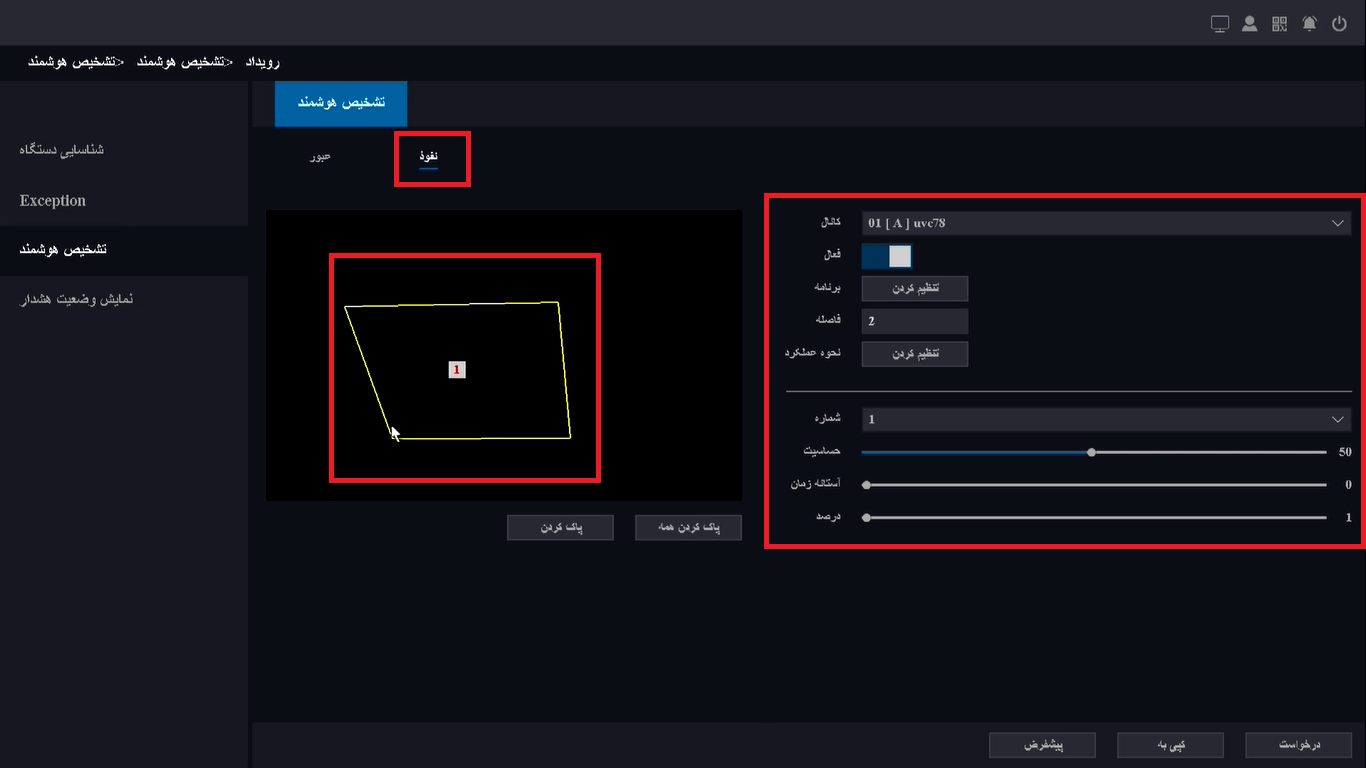1366x768 pixels.
Task: Switch to the نفوذ intrusion tab
Action: click(x=429, y=157)
